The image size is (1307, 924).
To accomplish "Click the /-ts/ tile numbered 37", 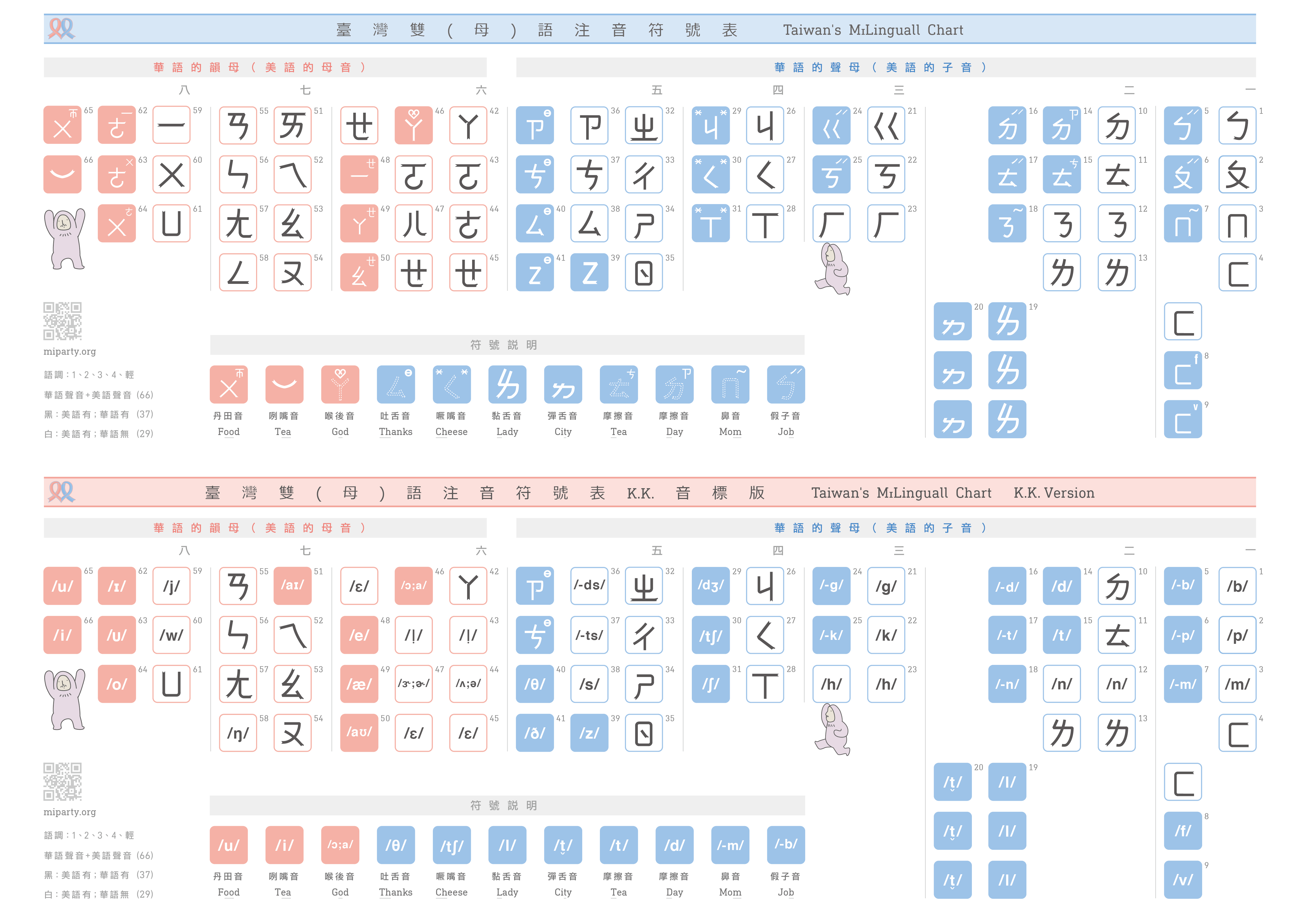I will (x=589, y=635).
